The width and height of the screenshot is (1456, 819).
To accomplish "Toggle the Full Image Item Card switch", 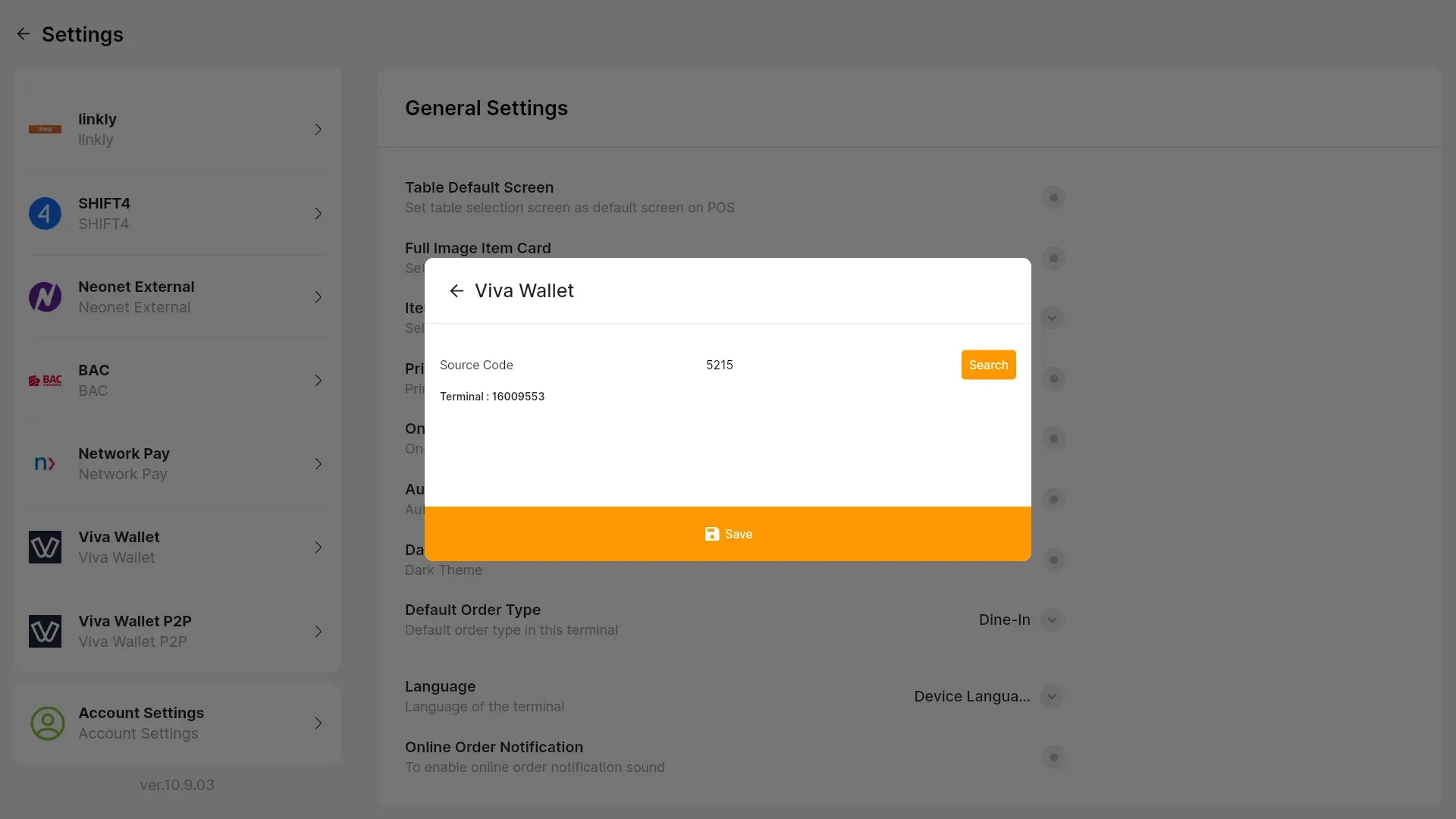I will (1053, 259).
